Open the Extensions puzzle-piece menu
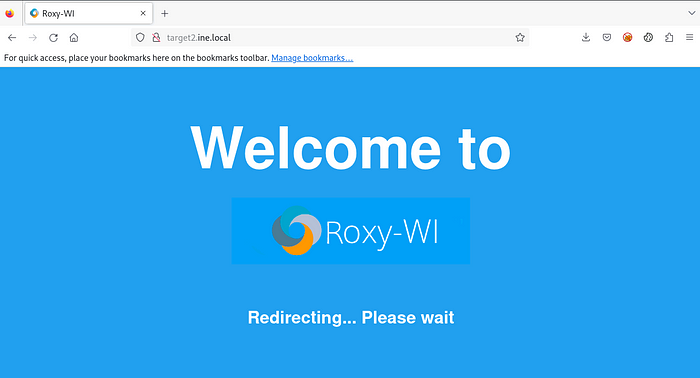 pyautogui.click(x=669, y=37)
